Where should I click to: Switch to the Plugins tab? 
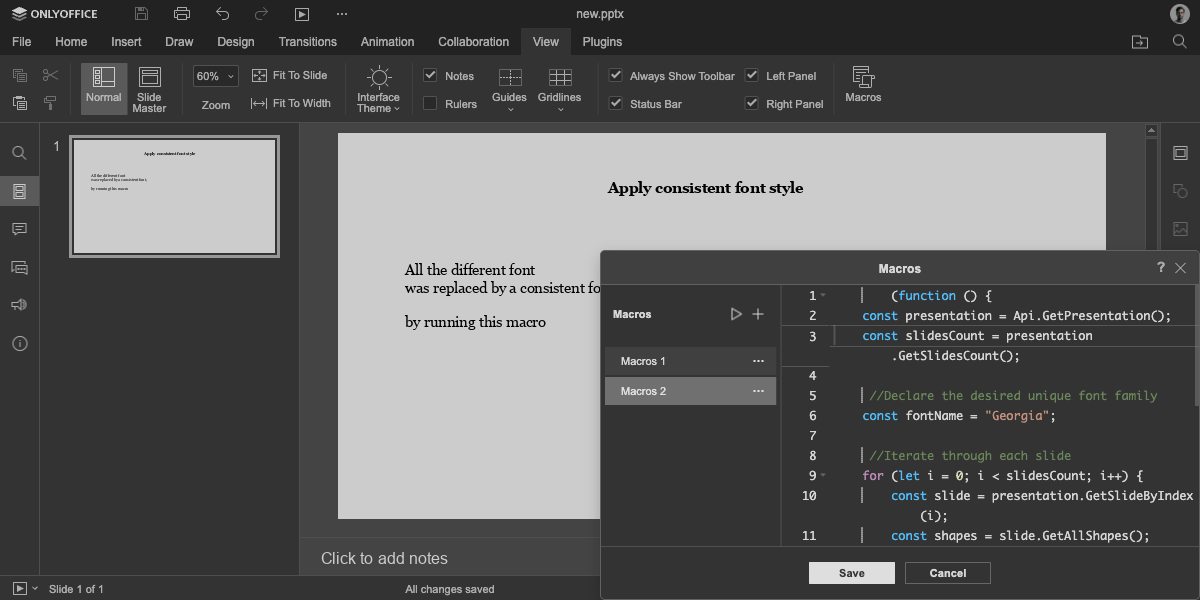[602, 42]
